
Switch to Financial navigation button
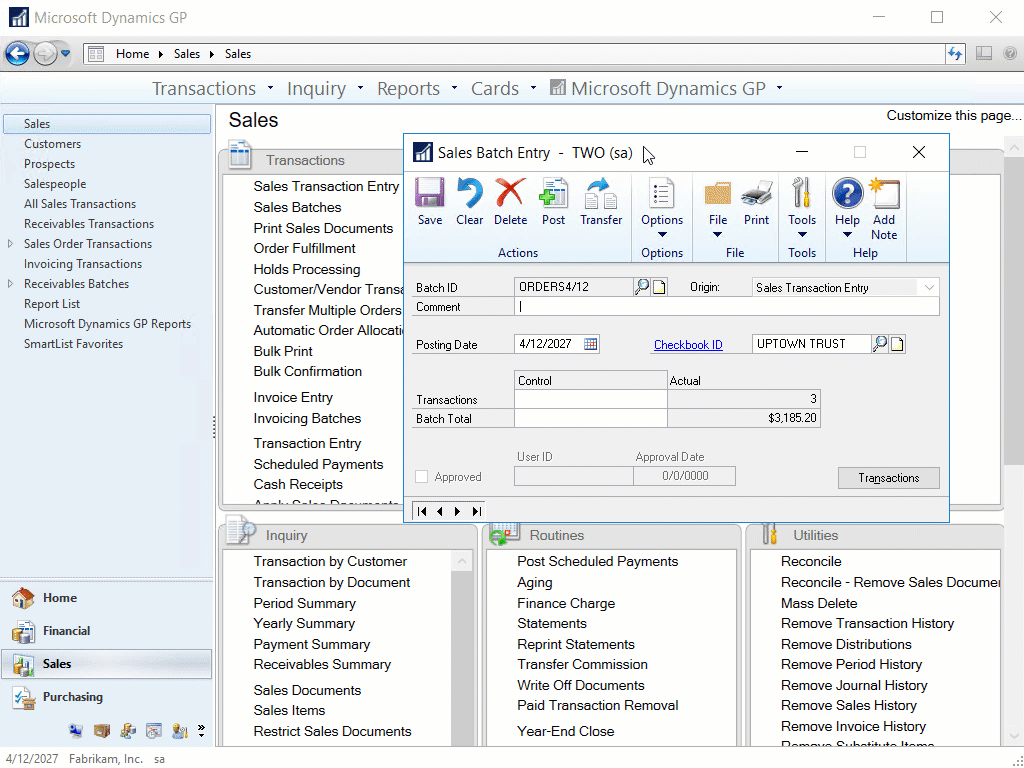pyautogui.click(x=106, y=631)
